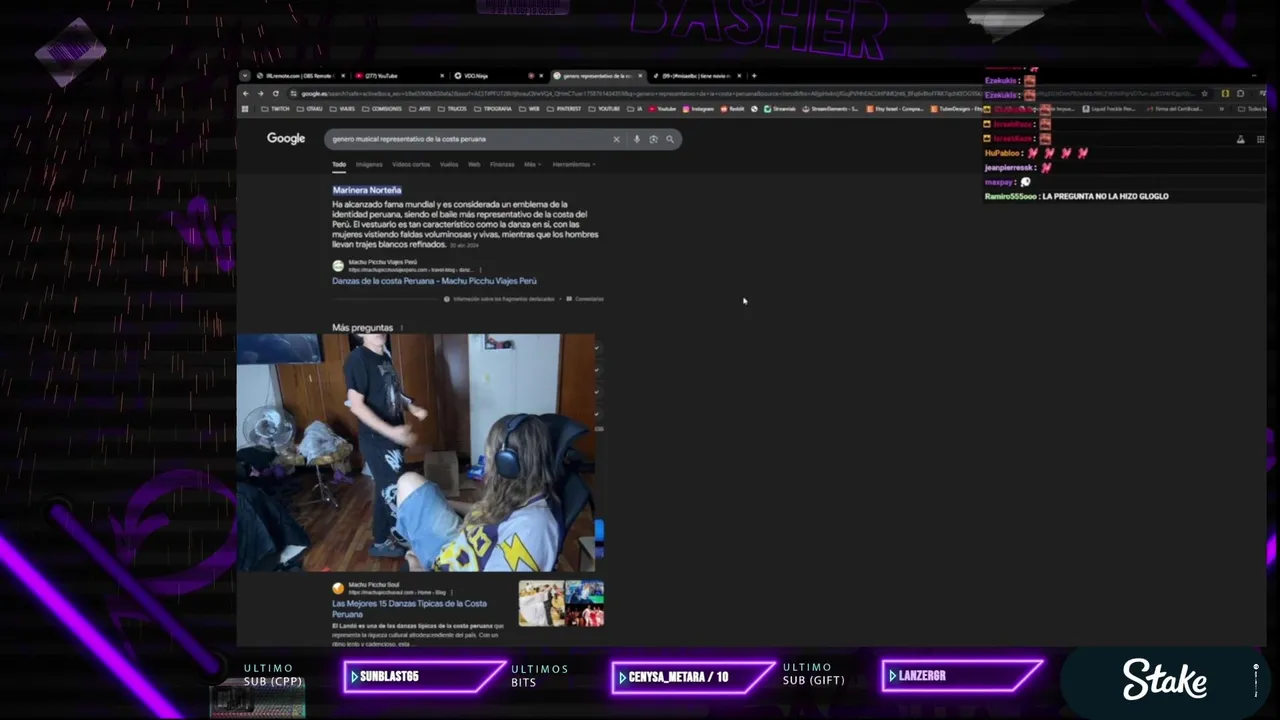Open the StreamElements bookmark
This screenshot has height=720, width=1280.
tap(830, 109)
